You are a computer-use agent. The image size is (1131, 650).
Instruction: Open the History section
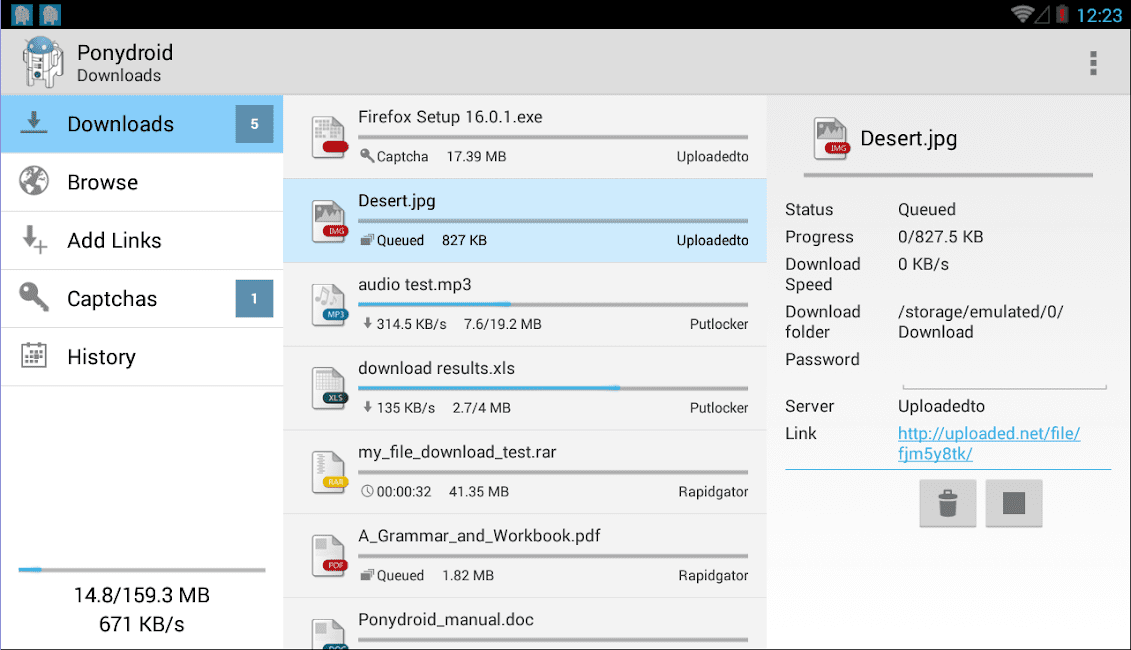click(142, 357)
